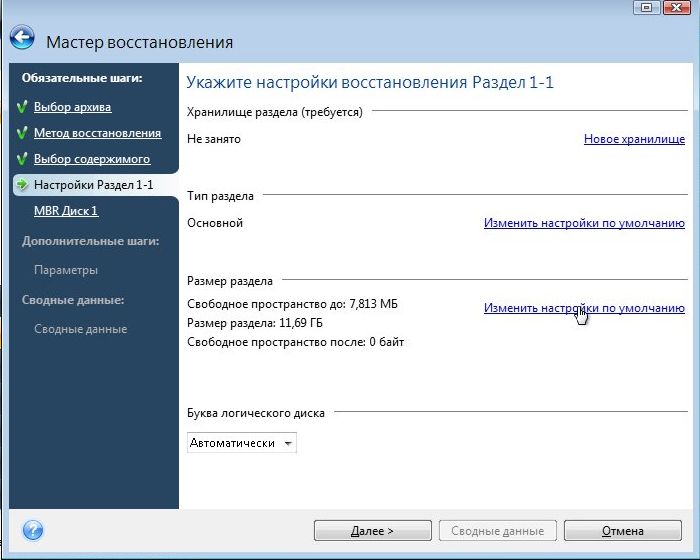Click the Хранилище раздела (требуется) label
The image size is (700, 560).
coord(275,112)
